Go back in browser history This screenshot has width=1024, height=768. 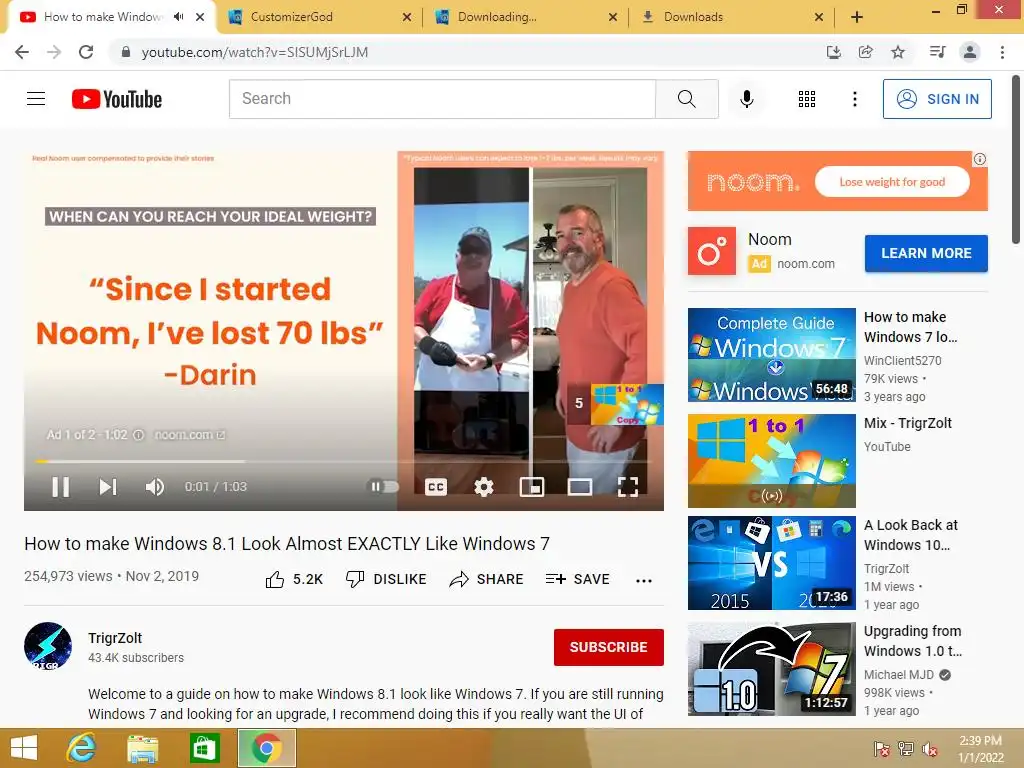tap(22, 52)
